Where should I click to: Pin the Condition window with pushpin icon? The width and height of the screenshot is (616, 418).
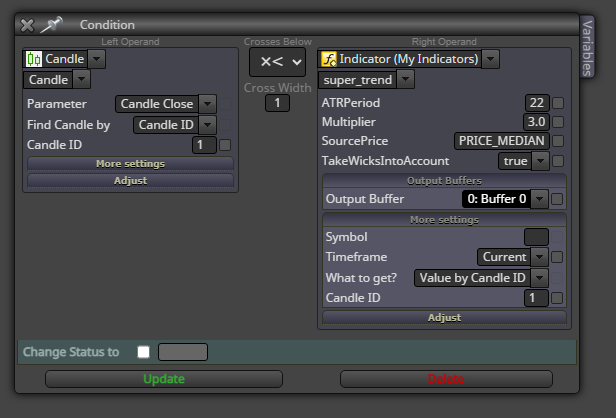click(52, 24)
